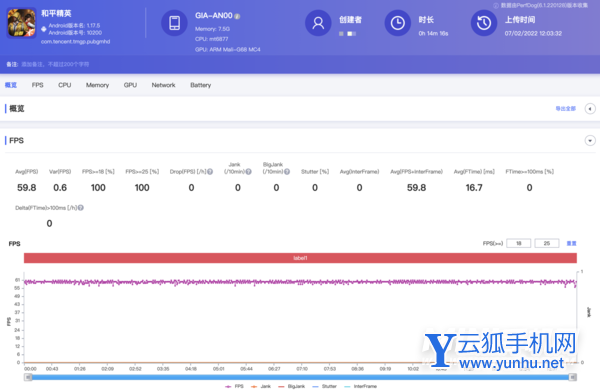
Task: Open the Memory tab
Action: [x=97, y=85]
